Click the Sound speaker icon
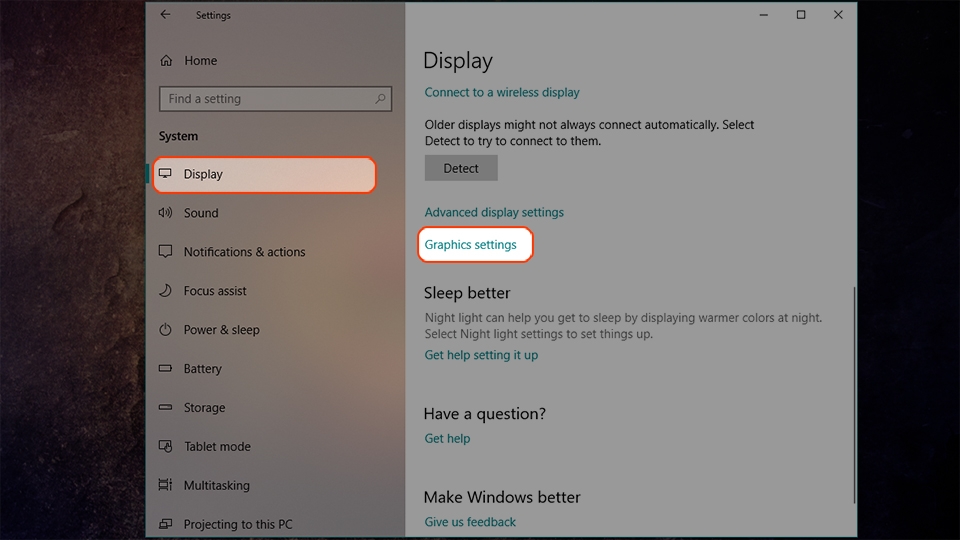The height and width of the screenshot is (540, 960). pyautogui.click(x=165, y=212)
